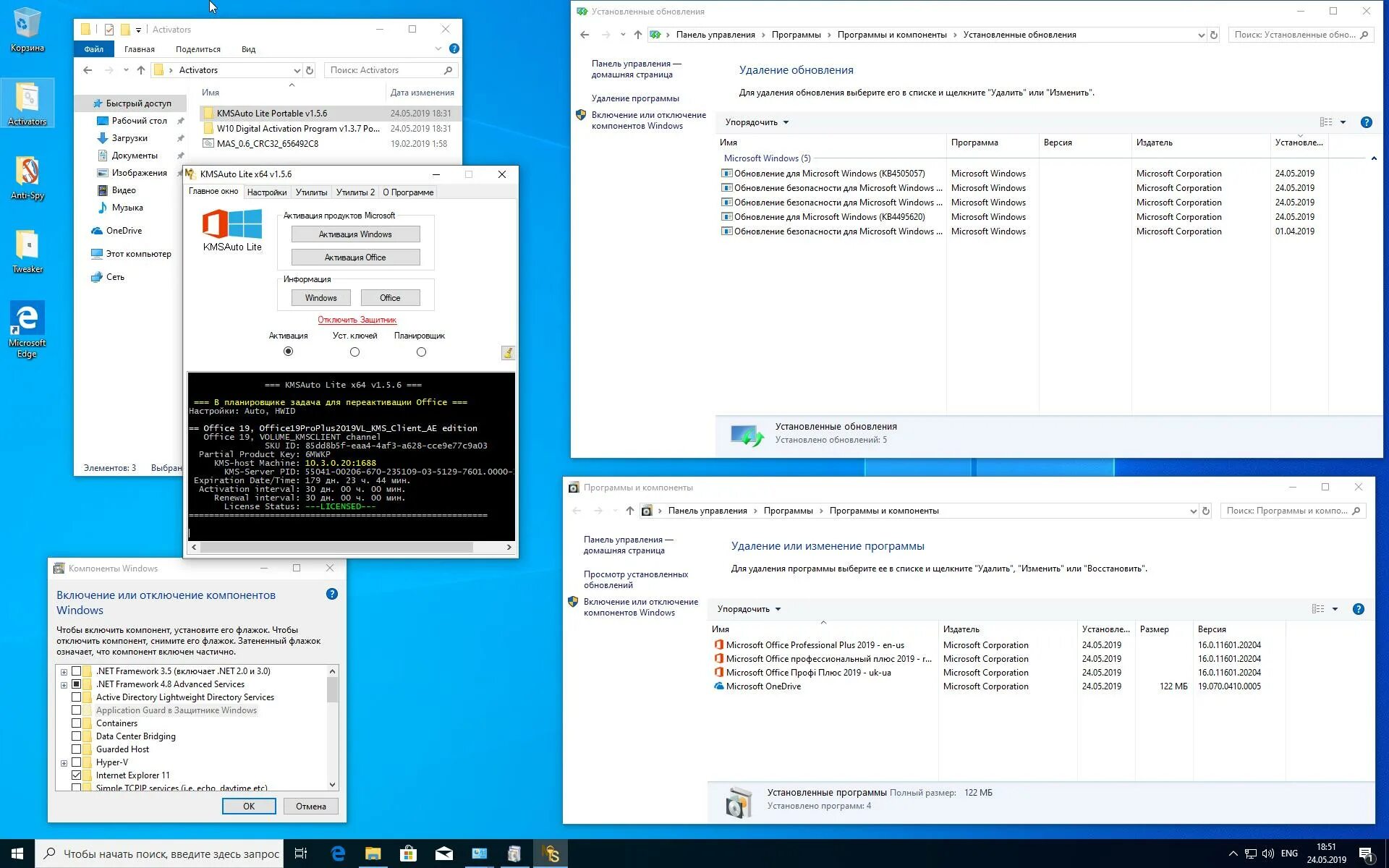
Task: Click help icon in Installed Updates window
Action: 1366,122
